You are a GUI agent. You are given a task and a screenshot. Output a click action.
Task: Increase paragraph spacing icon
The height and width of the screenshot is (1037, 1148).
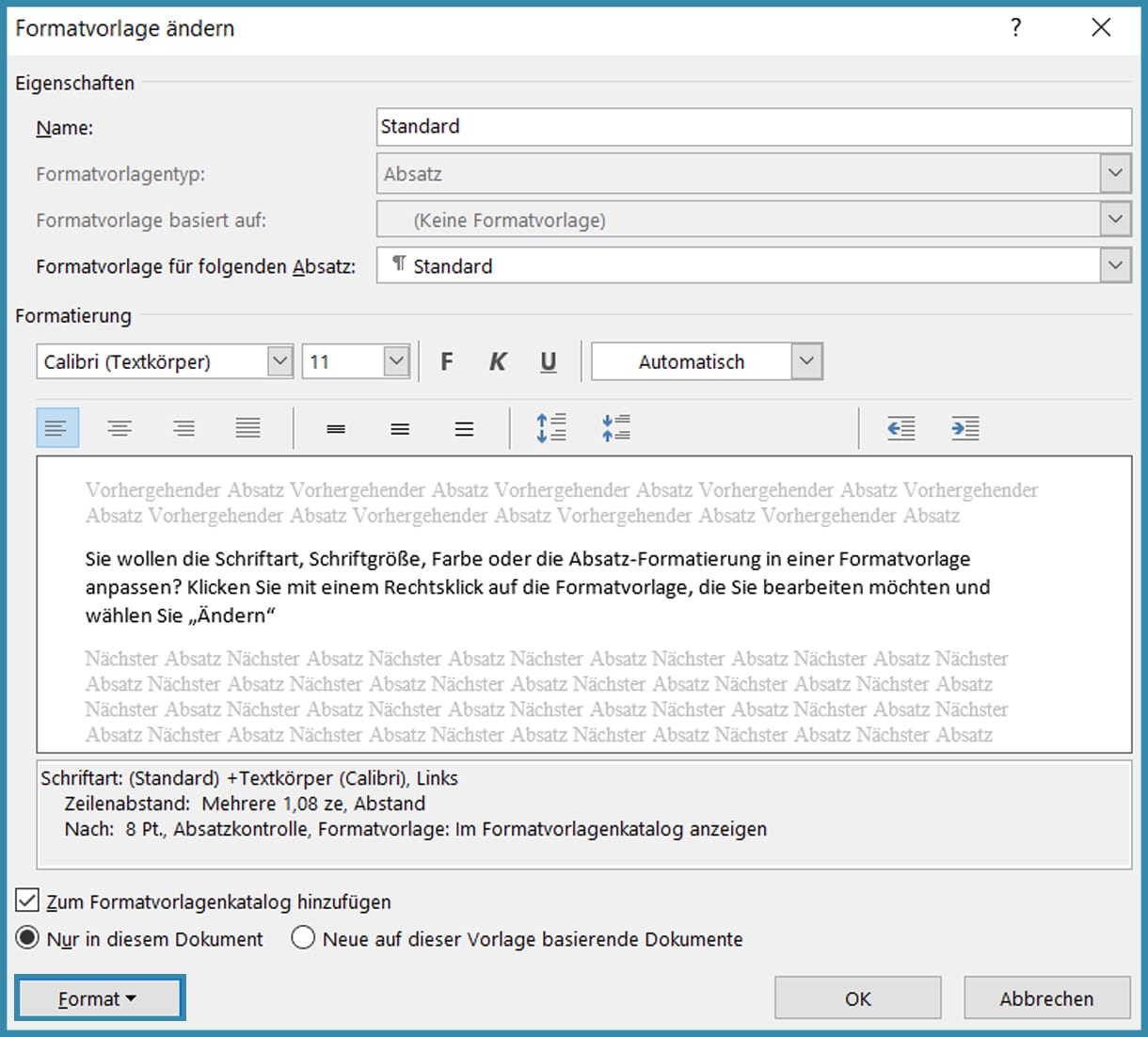tap(550, 428)
